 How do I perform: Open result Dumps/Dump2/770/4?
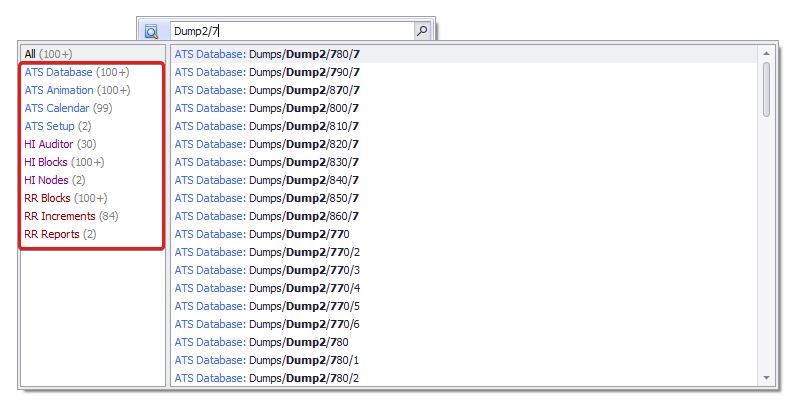(x=464, y=288)
